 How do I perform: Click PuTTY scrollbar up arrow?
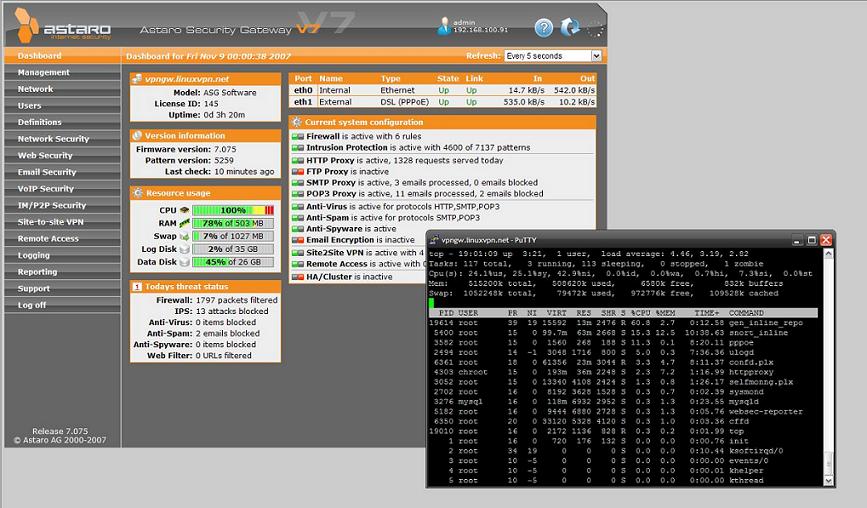pyautogui.click(x=828, y=254)
